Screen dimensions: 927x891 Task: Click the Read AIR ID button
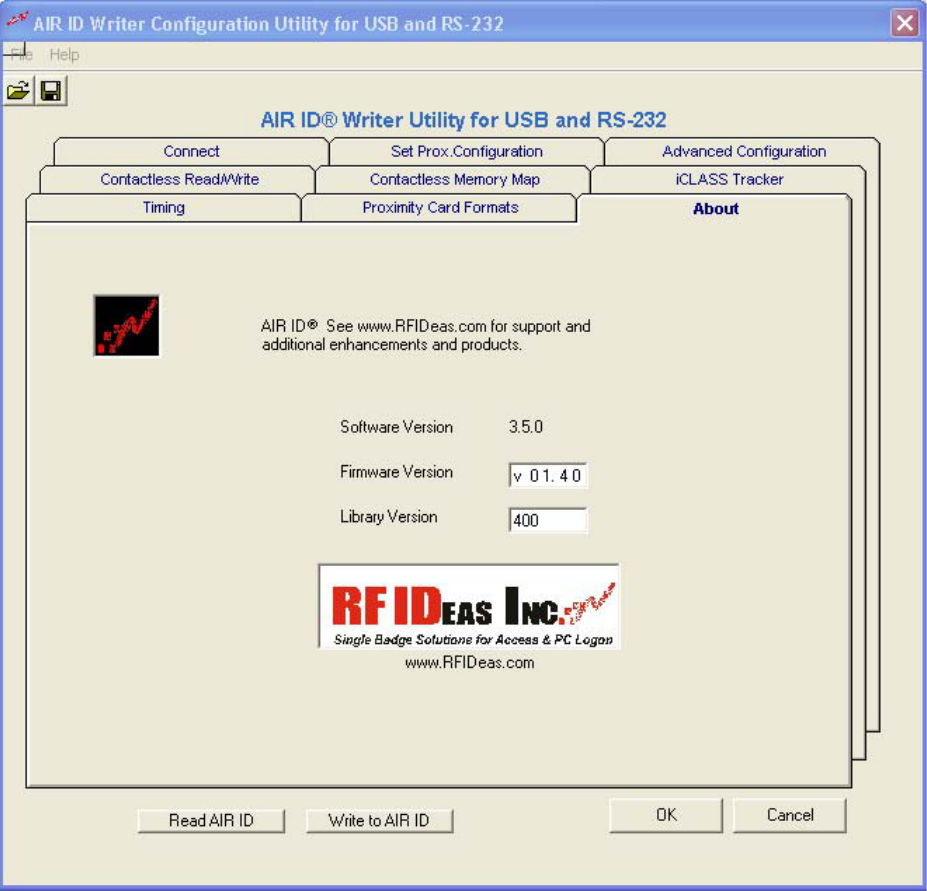click(x=211, y=821)
